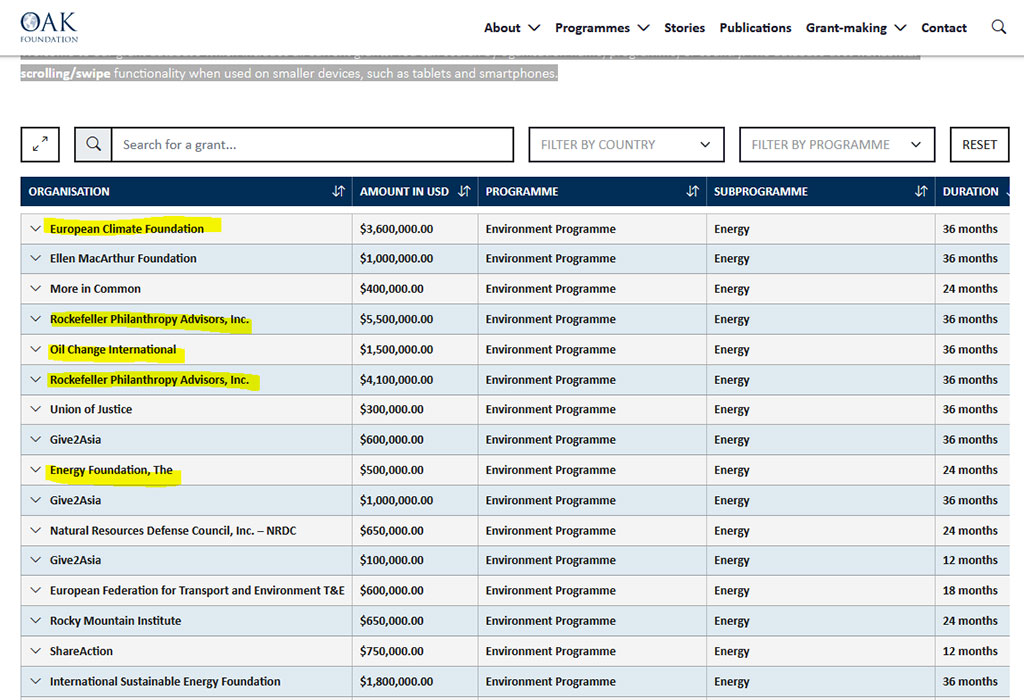Sort by Amount in USD arrows
Image resolution: width=1024 pixels, height=700 pixels.
point(463,192)
